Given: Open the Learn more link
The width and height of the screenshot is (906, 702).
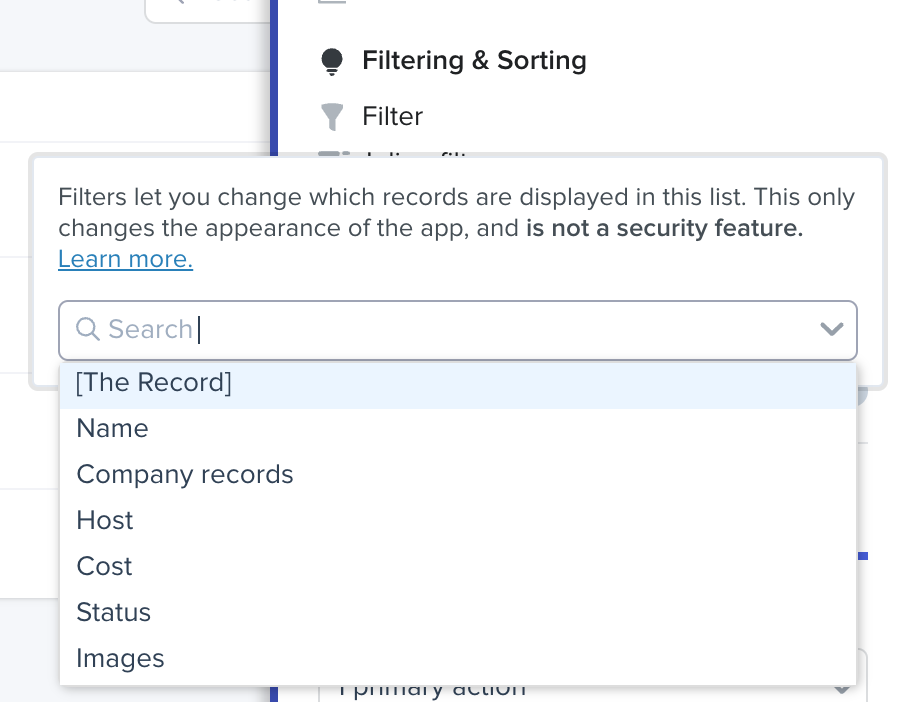Looking at the screenshot, I should click(125, 260).
